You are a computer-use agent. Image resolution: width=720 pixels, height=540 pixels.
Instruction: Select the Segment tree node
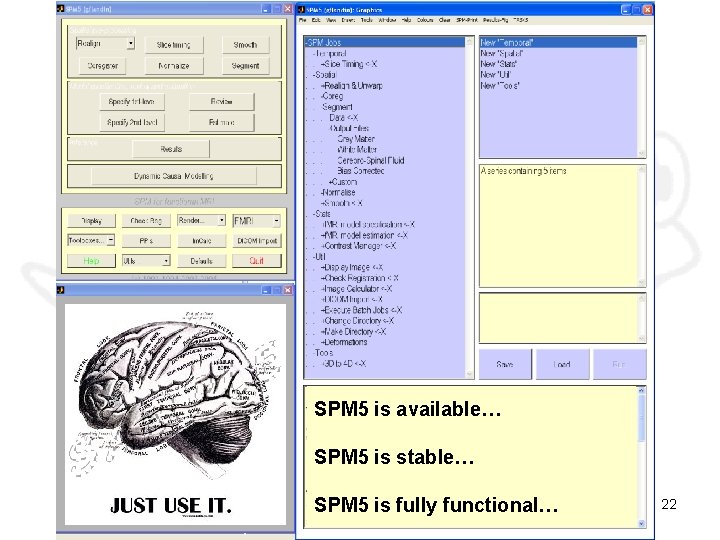(x=337, y=107)
